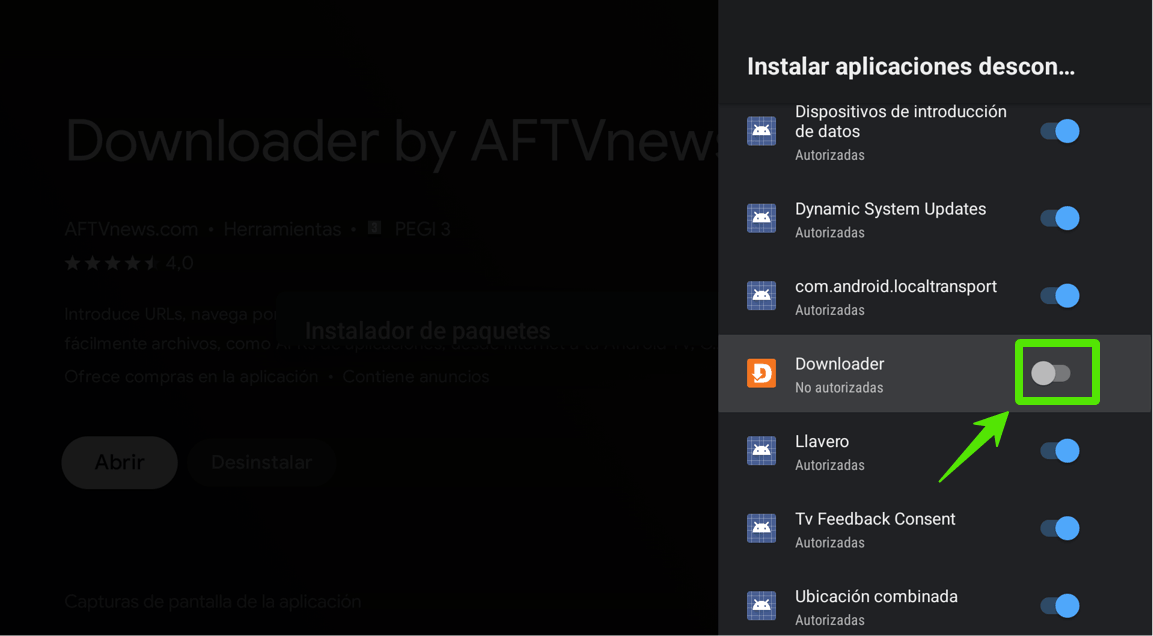Click the com.android.localtransport Android icon
The image size is (1153, 636).
(x=761, y=296)
